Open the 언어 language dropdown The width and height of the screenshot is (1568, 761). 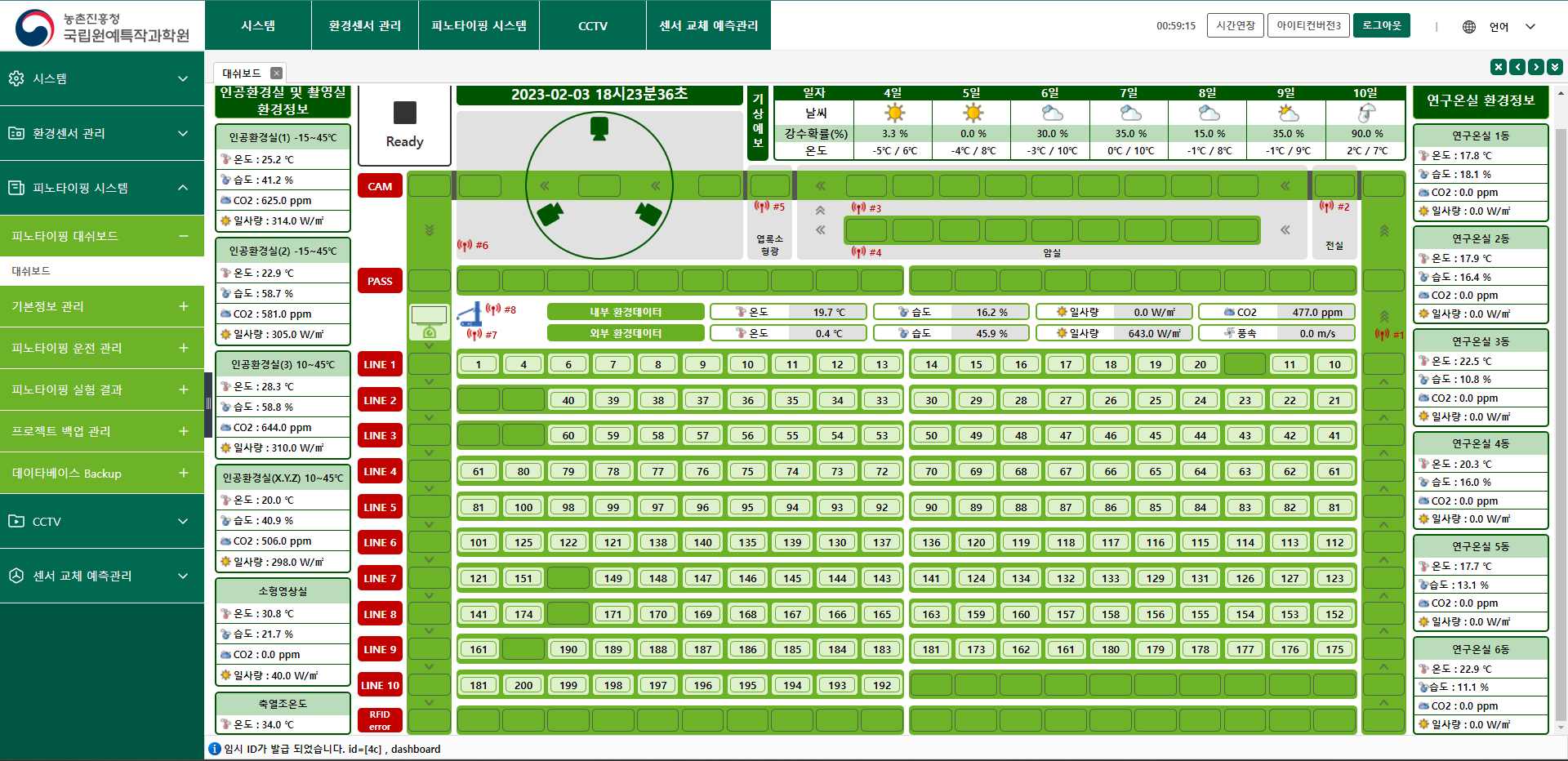1512,26
